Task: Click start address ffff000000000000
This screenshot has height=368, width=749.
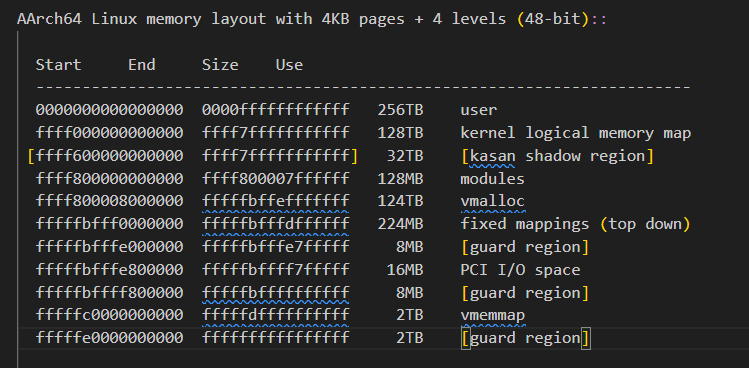Action: coord(109,133)
